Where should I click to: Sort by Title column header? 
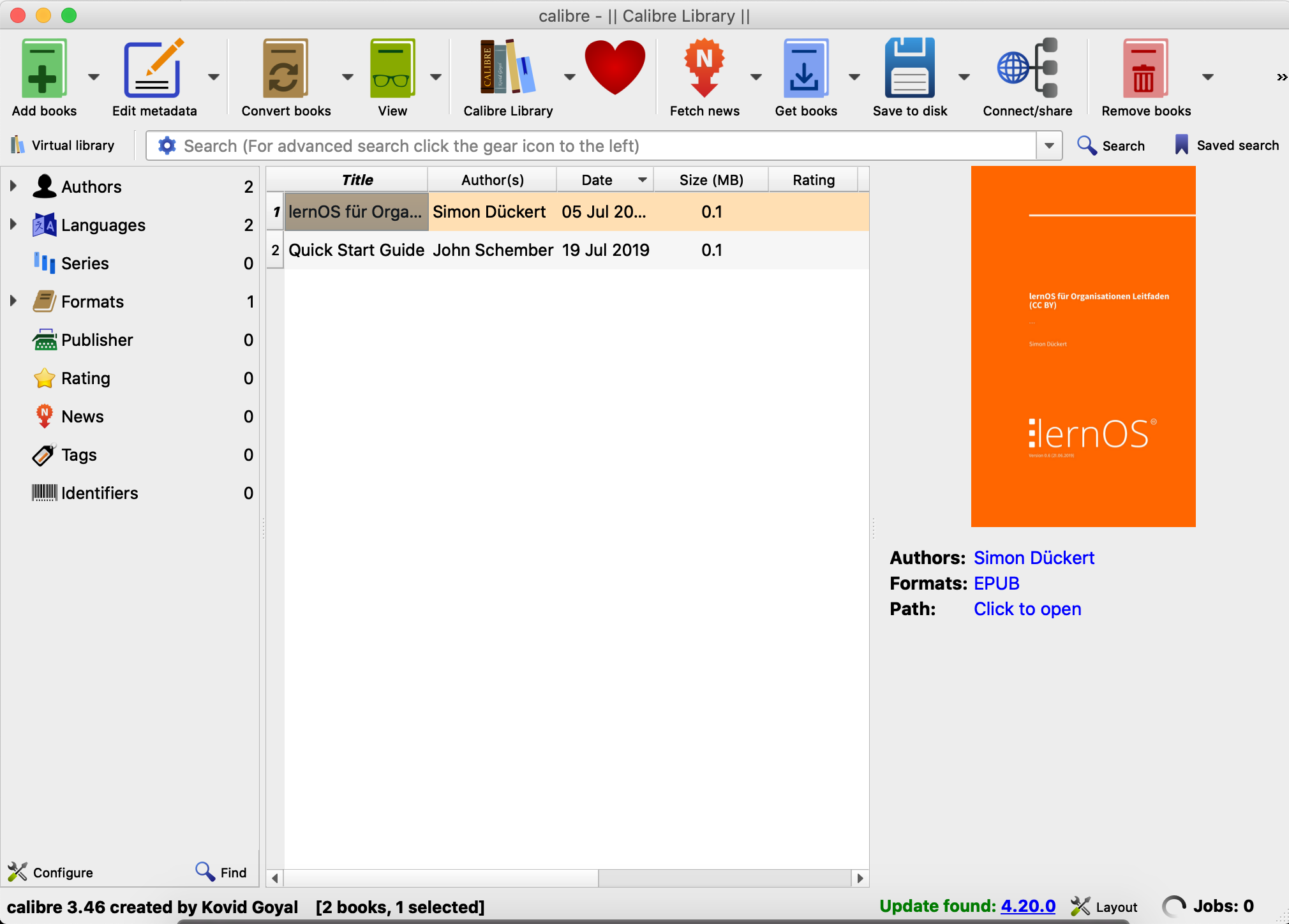[x=356, y=180]
